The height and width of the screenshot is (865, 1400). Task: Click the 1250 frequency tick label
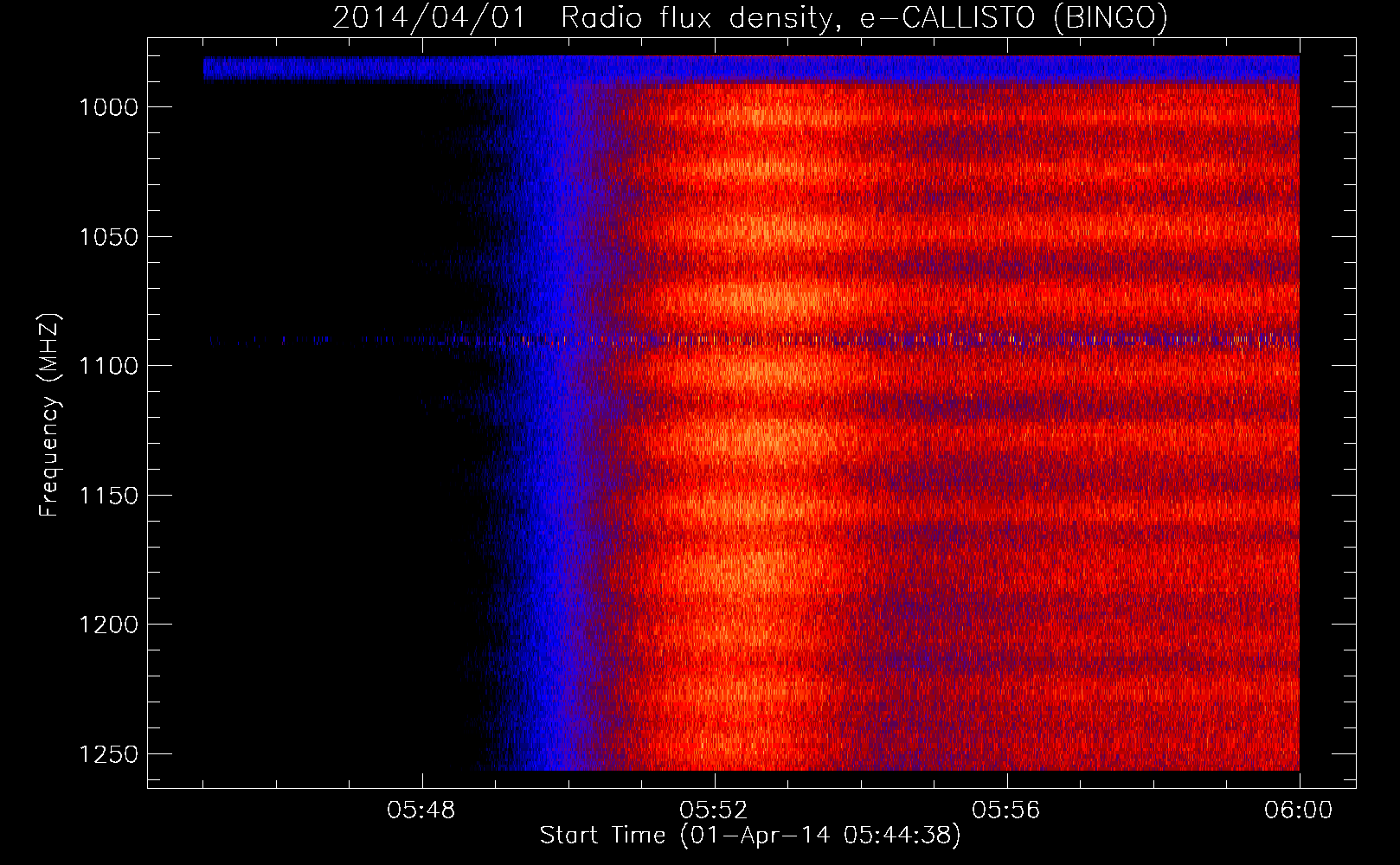coord(109,754)
